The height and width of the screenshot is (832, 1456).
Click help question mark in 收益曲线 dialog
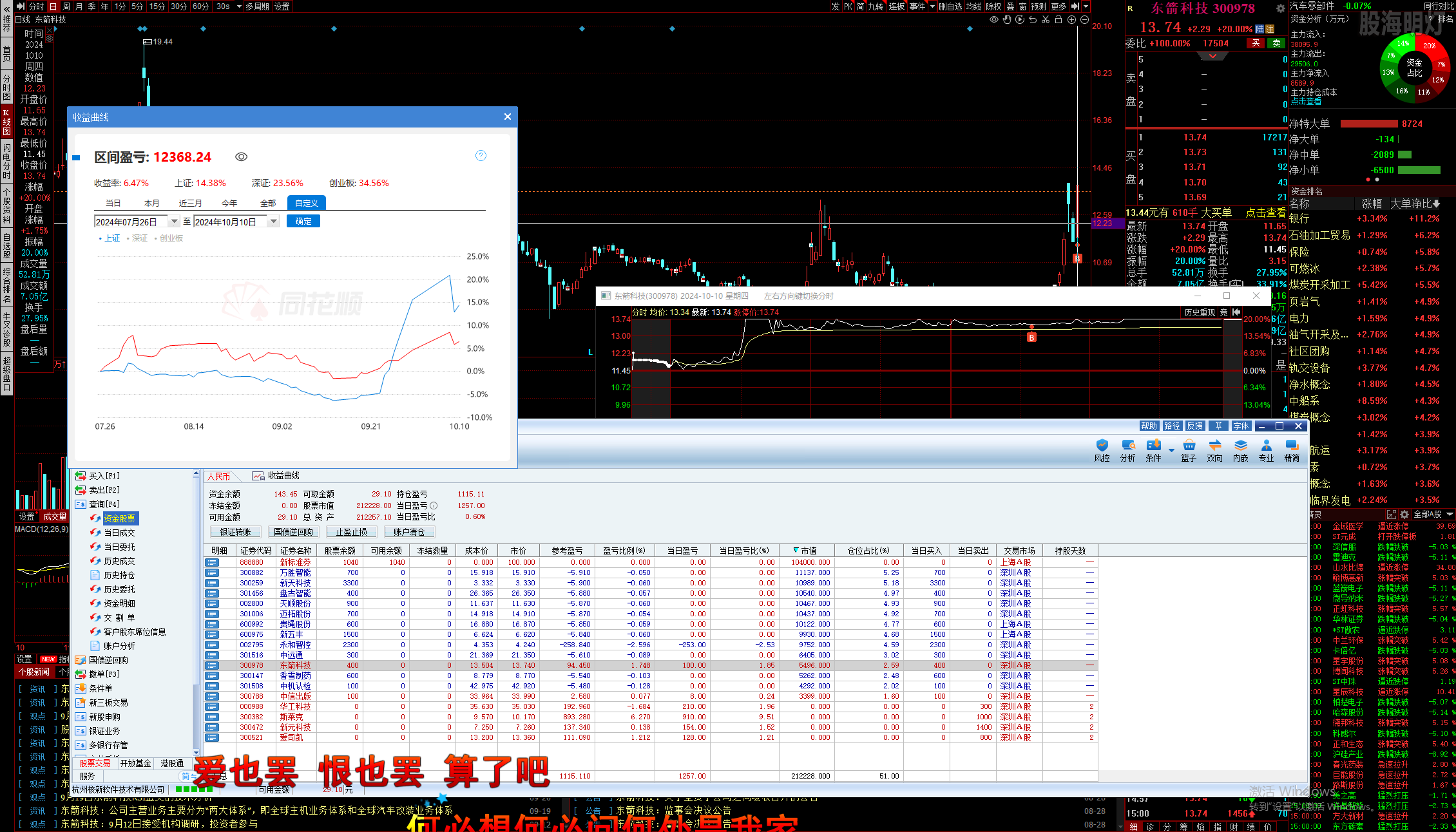[481, 156]
